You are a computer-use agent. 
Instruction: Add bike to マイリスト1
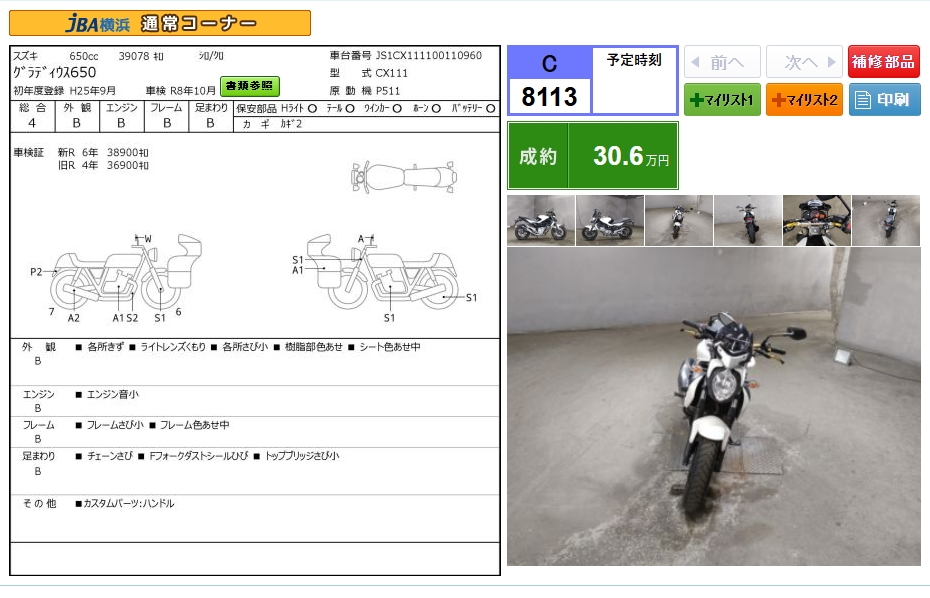[722, 100]
